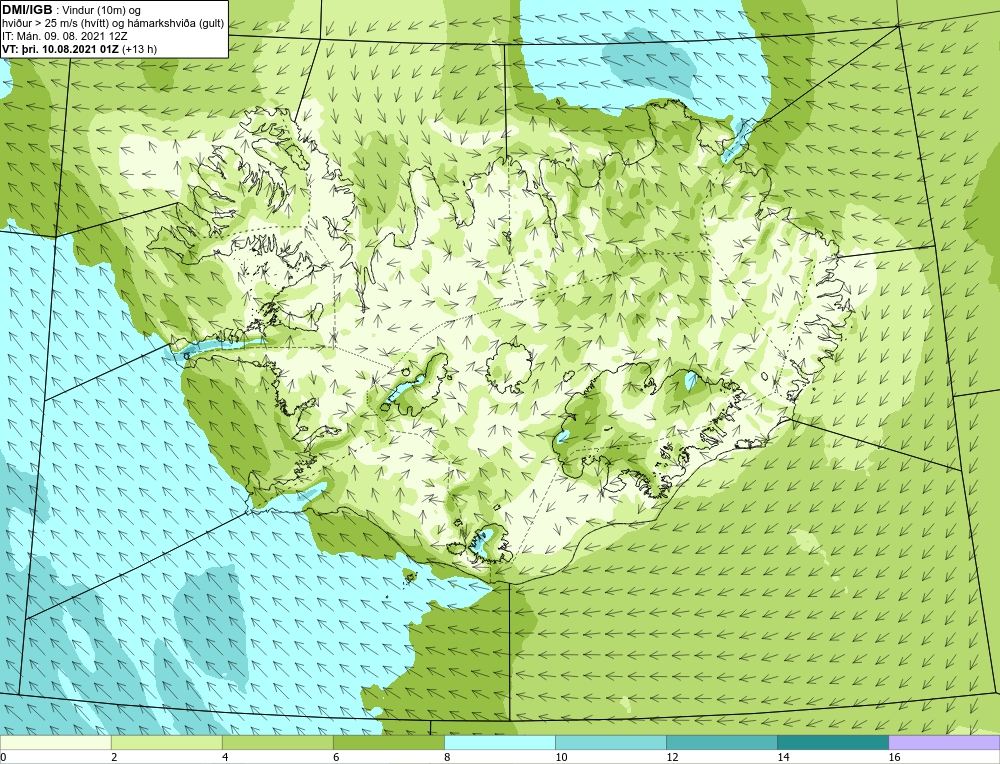Click the legend scale label 16
This screenshot has width=1000, height=764.
coord(893,757)
